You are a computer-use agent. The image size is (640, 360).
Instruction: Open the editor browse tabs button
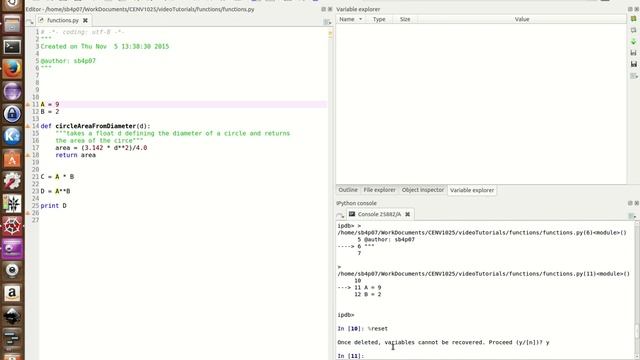tap(30, 21)
